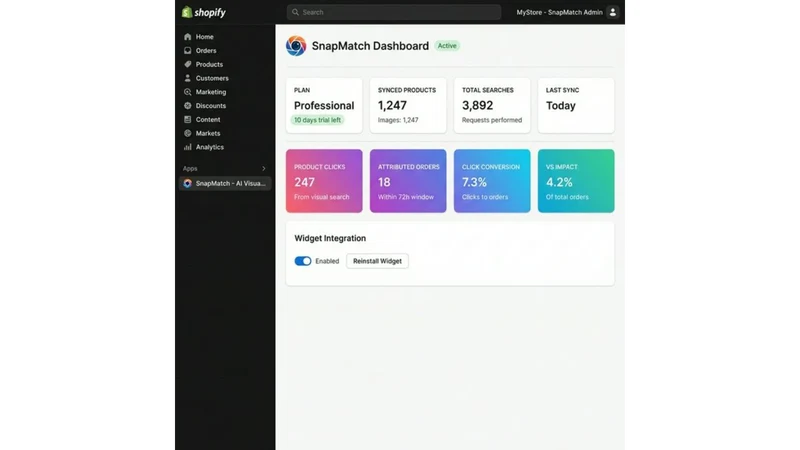The width and height of the screenshot is (800, 450).
Task: Click the Reinstall Widget button
Action: click(x=378, y=261)
